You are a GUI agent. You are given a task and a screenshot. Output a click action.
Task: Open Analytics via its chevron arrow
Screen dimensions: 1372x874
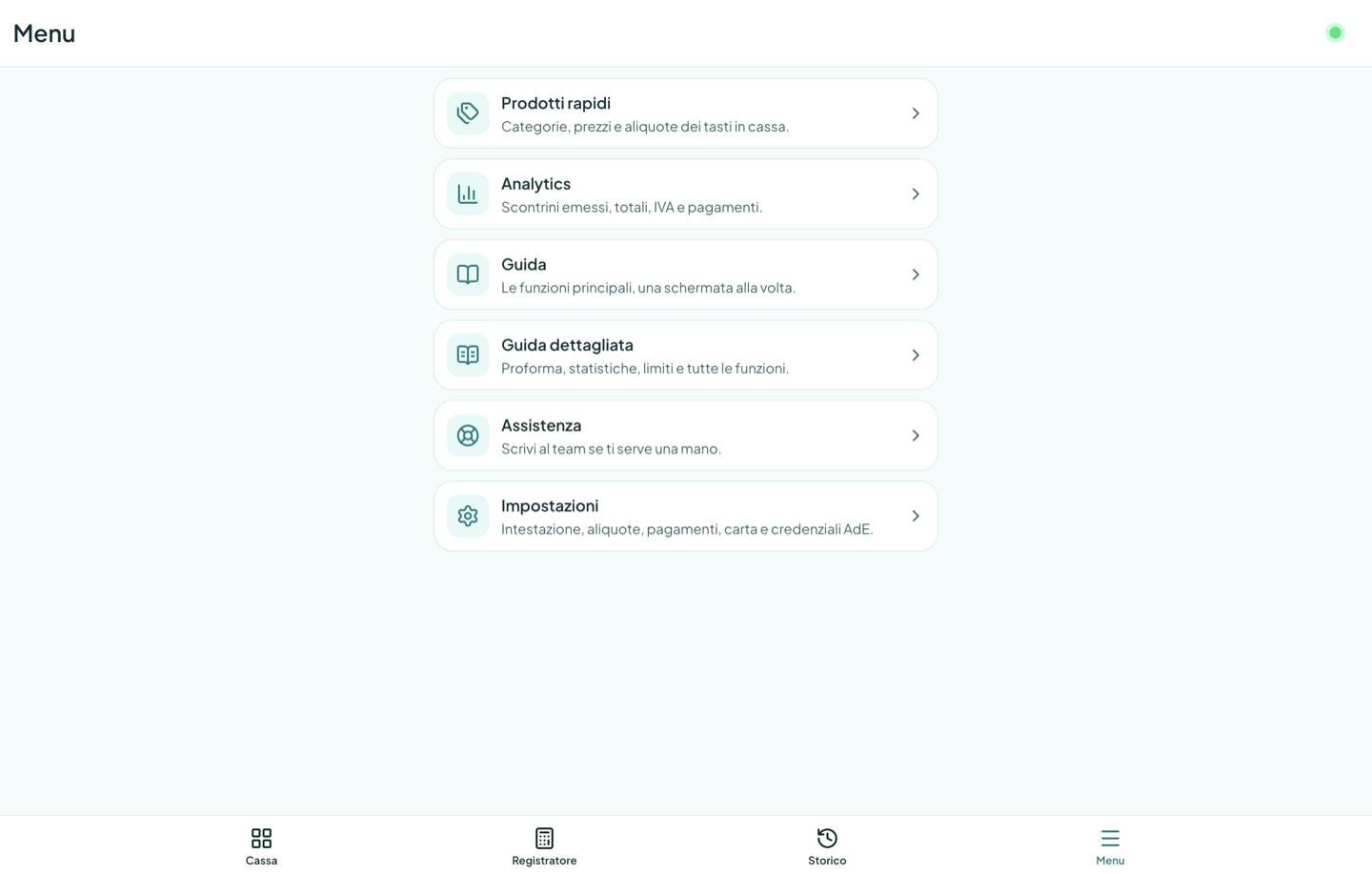click(x=916, y=193)
